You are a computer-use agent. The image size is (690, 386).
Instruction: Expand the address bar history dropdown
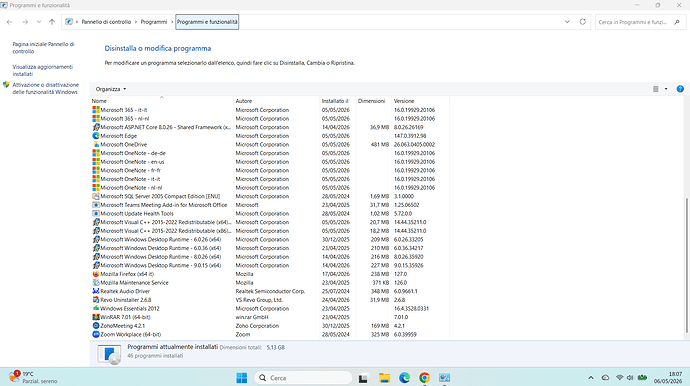pos(567,22)
